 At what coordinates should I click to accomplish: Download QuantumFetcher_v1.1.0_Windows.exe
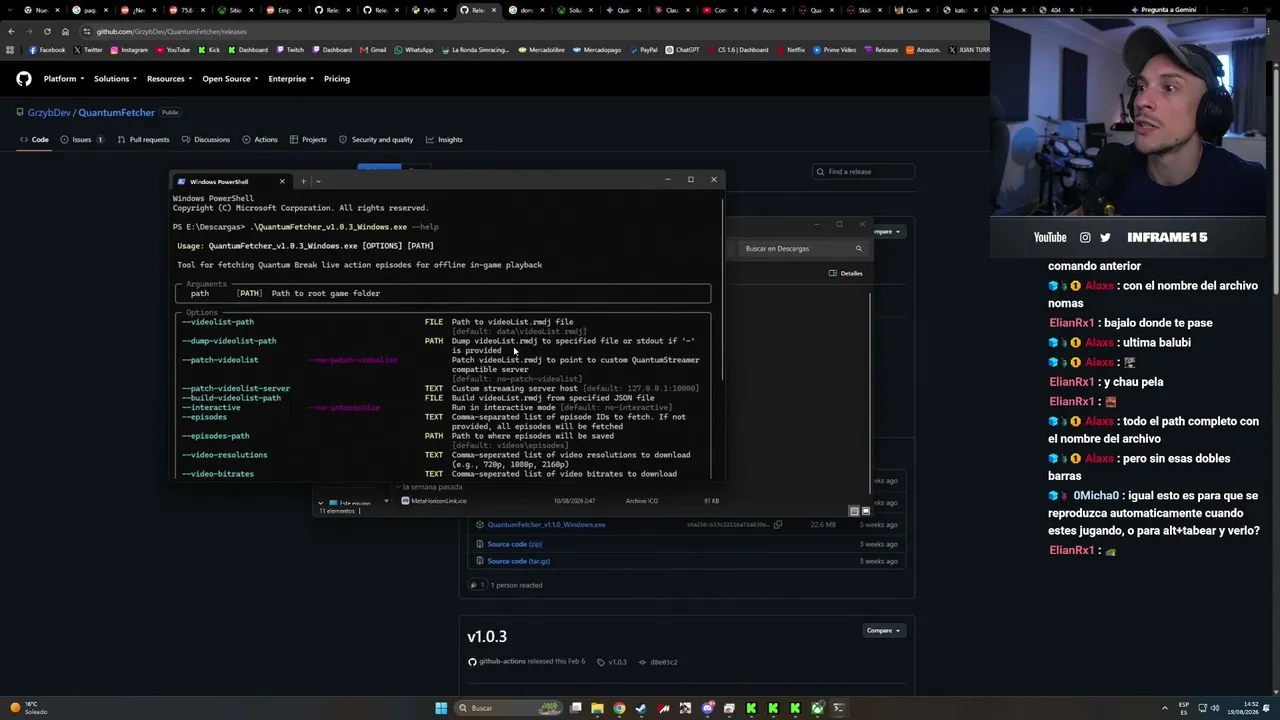point(546,524)
